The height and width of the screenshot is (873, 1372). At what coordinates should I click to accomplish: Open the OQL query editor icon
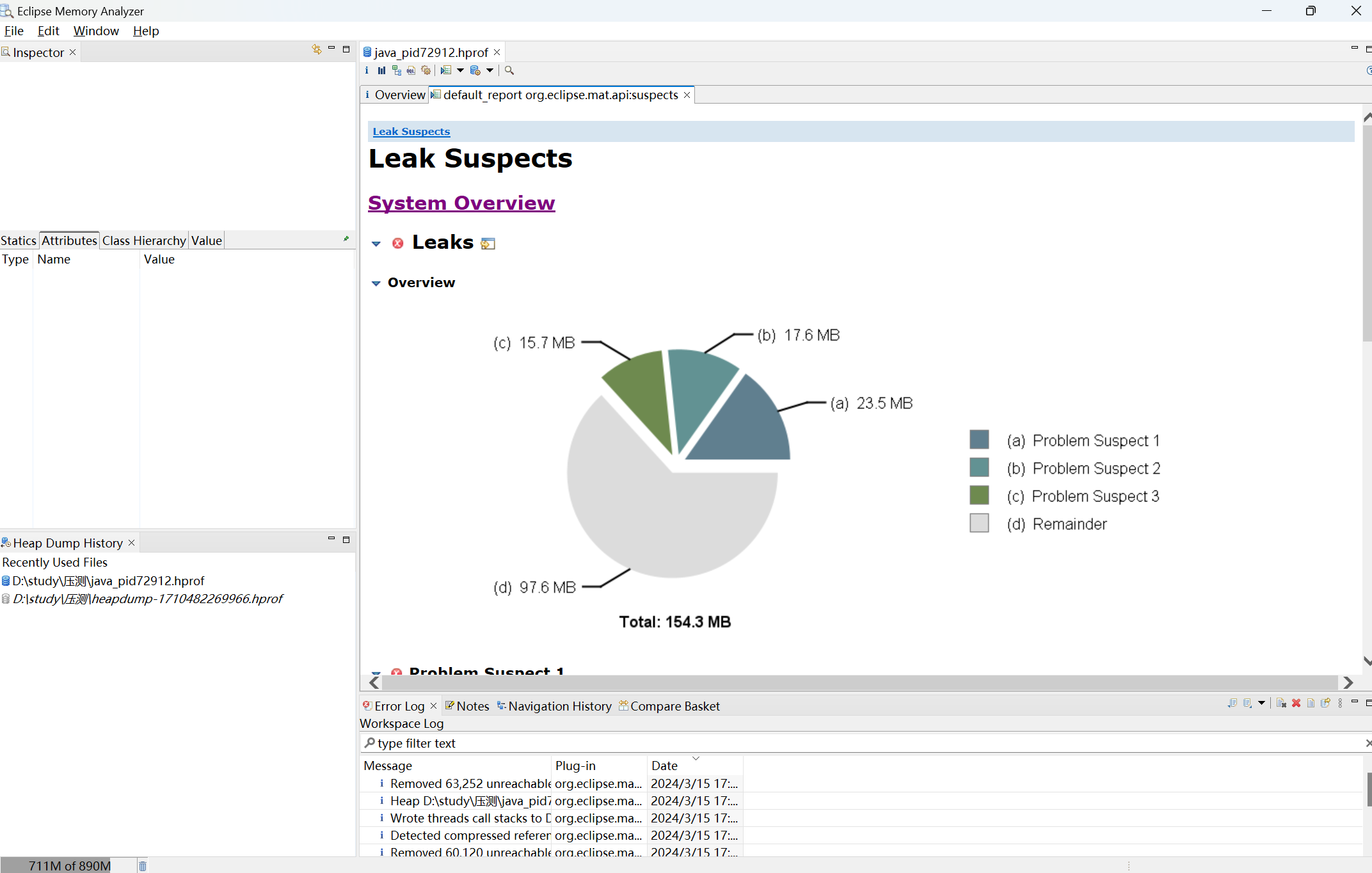[411, 70]
